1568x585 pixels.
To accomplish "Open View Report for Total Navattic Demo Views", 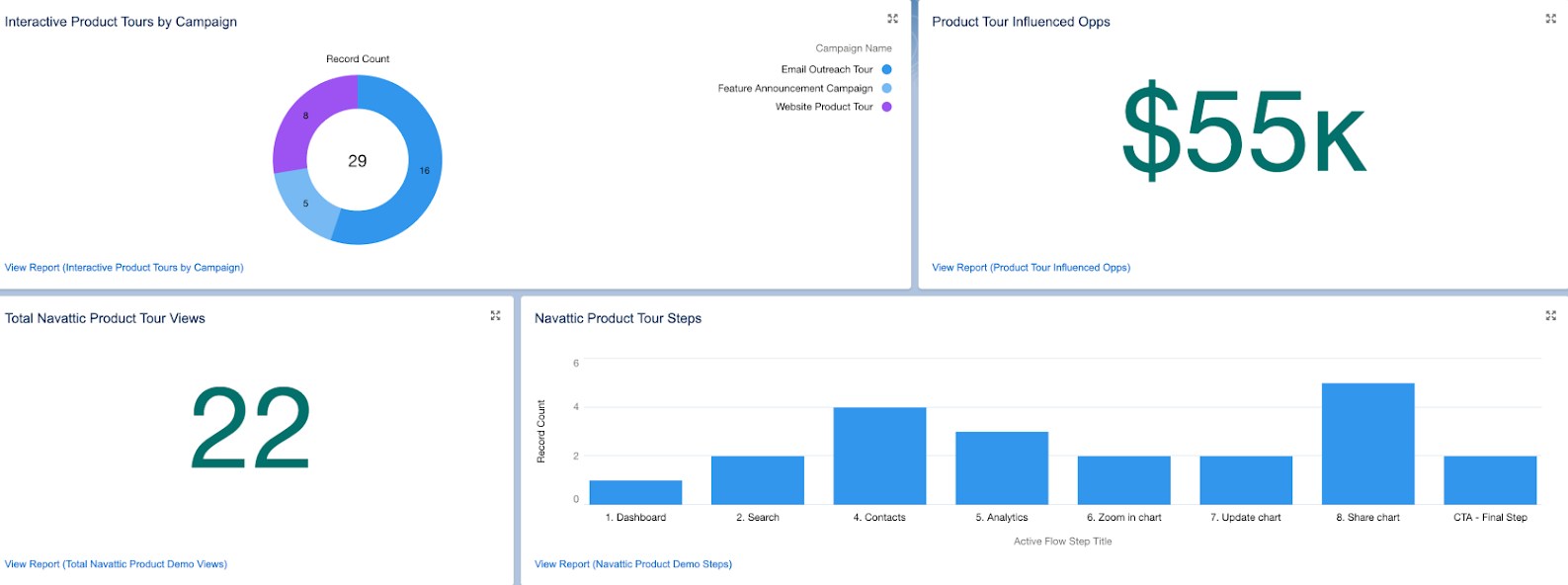I will coord(116,564).
